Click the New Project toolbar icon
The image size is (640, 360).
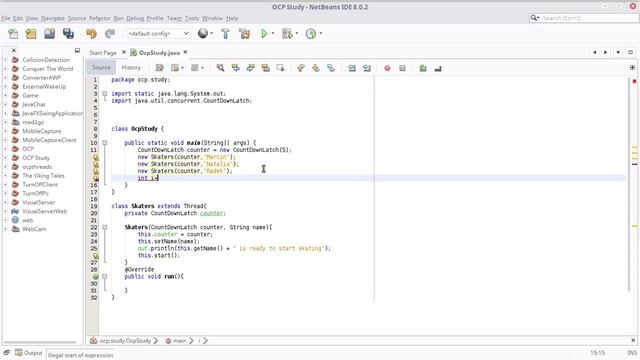coord(31,34)
